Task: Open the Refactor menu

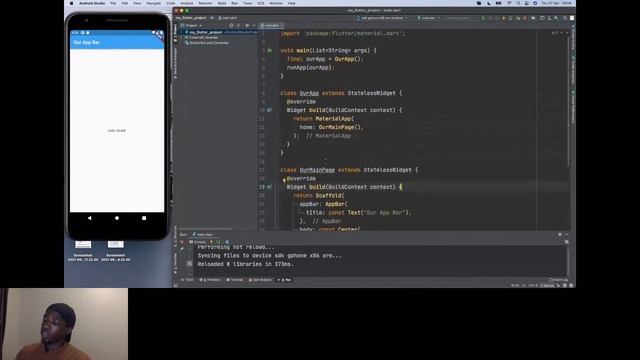Action: click(x=205, y=3)
